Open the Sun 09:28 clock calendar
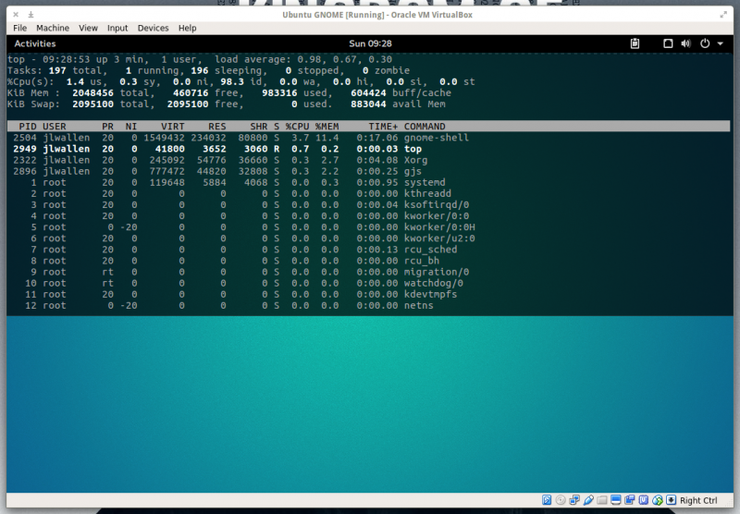This screenshot has height=514, width=740. 370,43
